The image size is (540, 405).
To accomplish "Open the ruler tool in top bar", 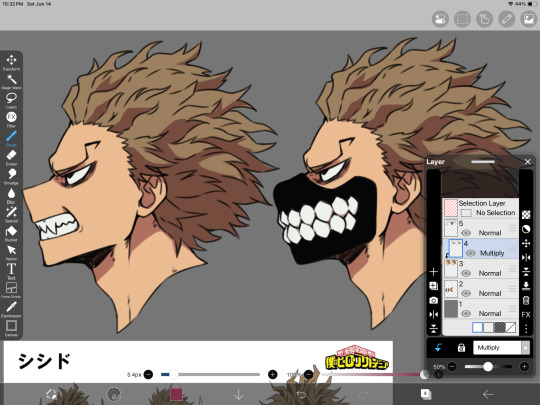I will (507, 19).
